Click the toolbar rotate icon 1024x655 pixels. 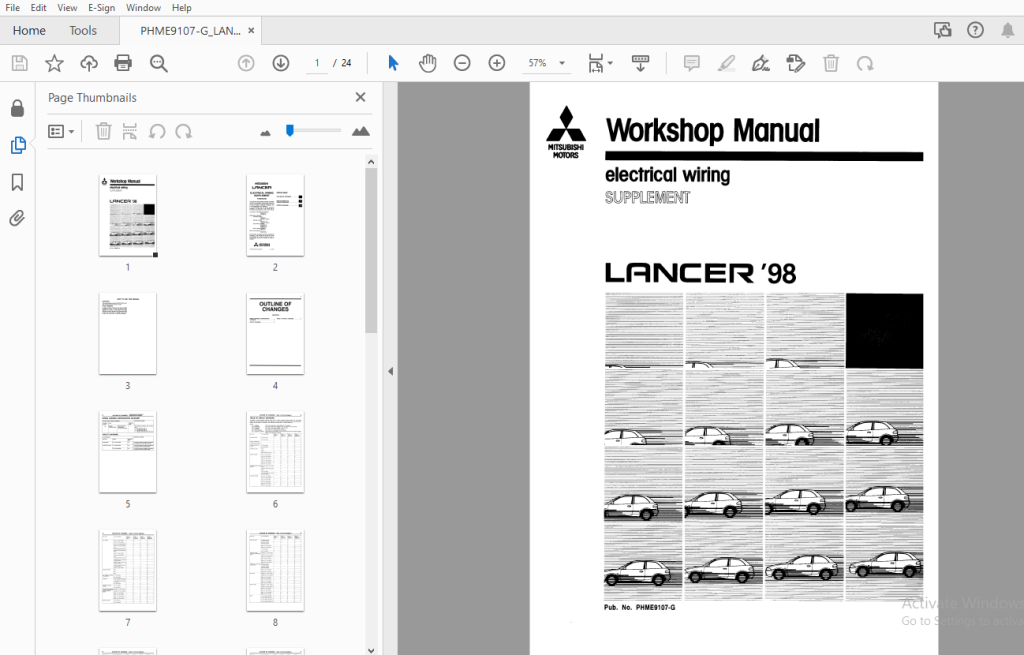(865, 63)
